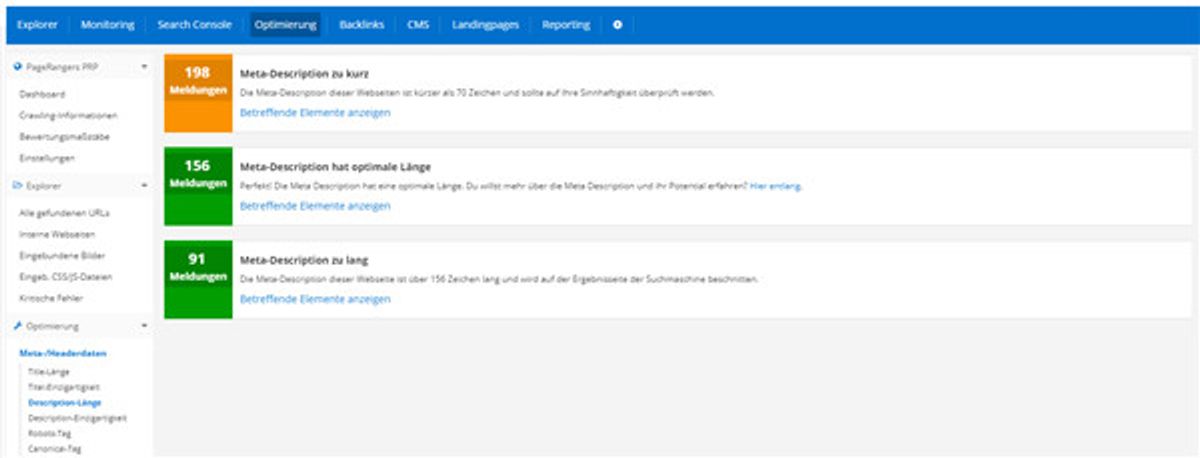Click the globe icon beside PageRangers PRP
1200x458 pixels.
click(17, 66)
